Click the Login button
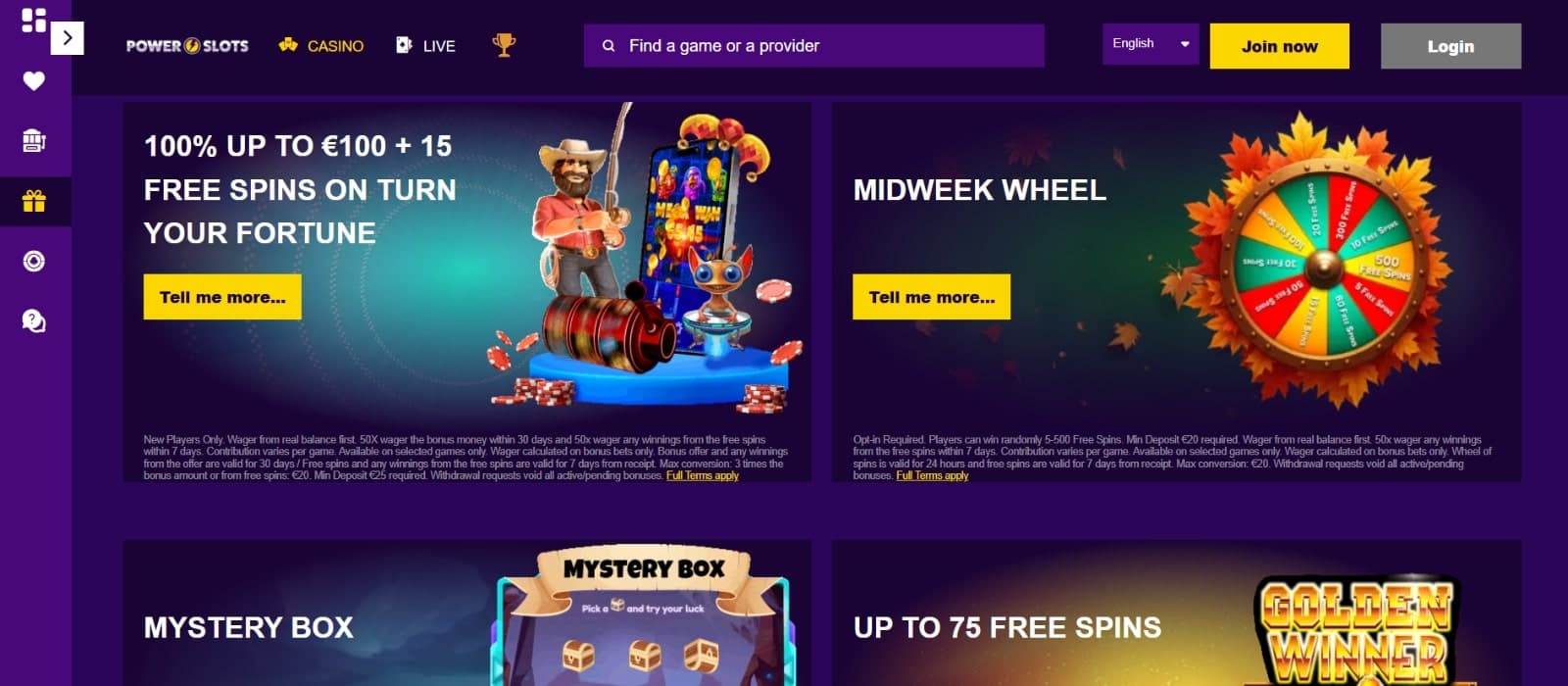1568x686 pixels. click(1450, 46)
